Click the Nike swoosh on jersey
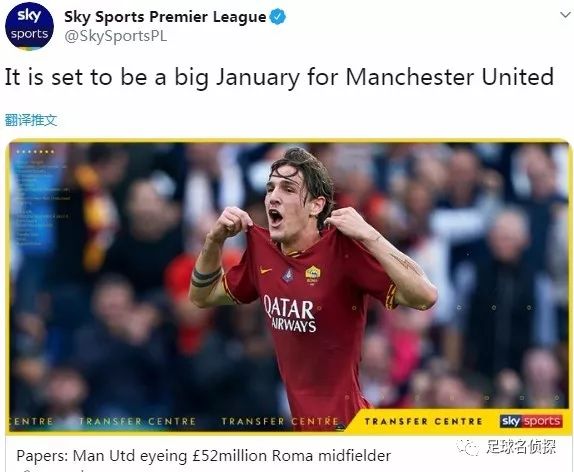The height and width of the screenshot is (472, 574). coord(266,271)
